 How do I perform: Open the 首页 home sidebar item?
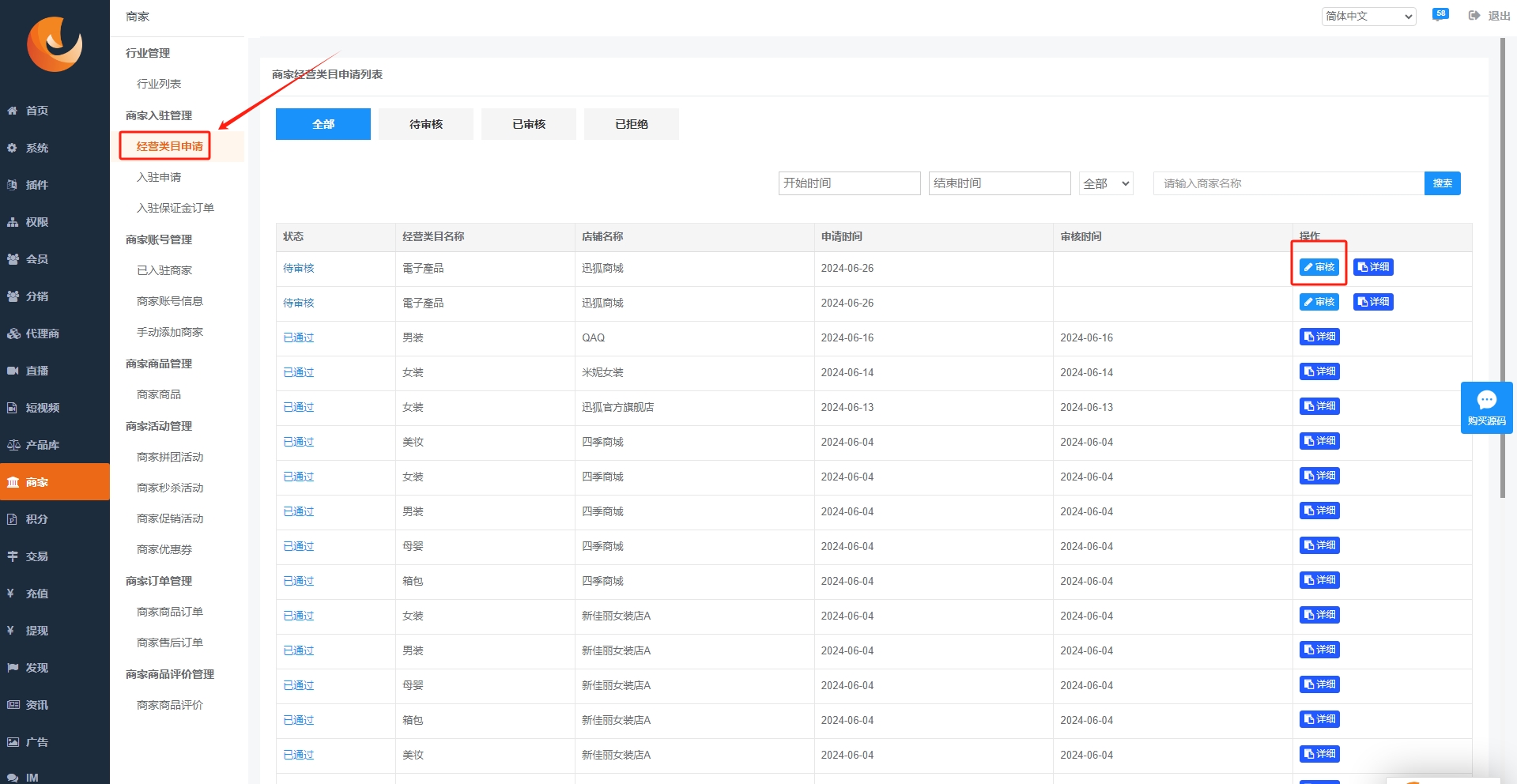coord(55,111)
